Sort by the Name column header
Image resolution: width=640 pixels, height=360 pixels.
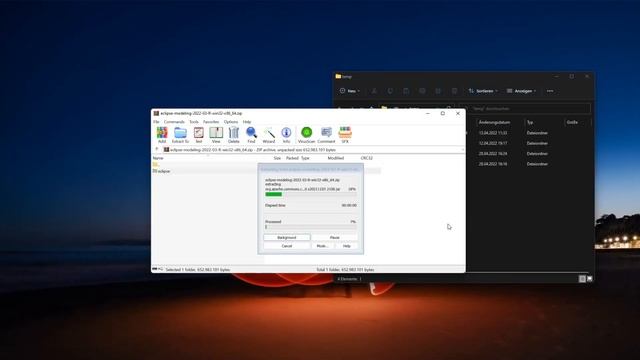pos(158,158)
